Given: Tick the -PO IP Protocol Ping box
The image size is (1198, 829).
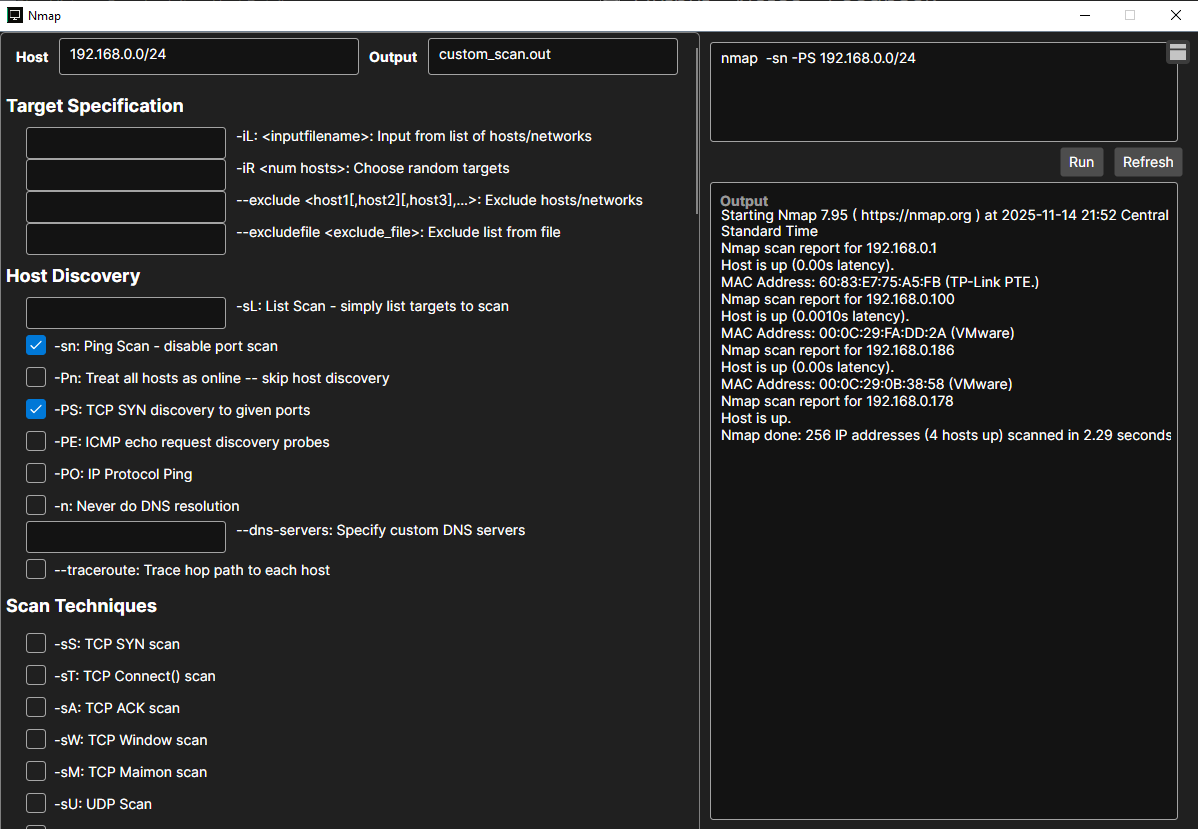Looking at the screenshot, I should click(36, 474).
